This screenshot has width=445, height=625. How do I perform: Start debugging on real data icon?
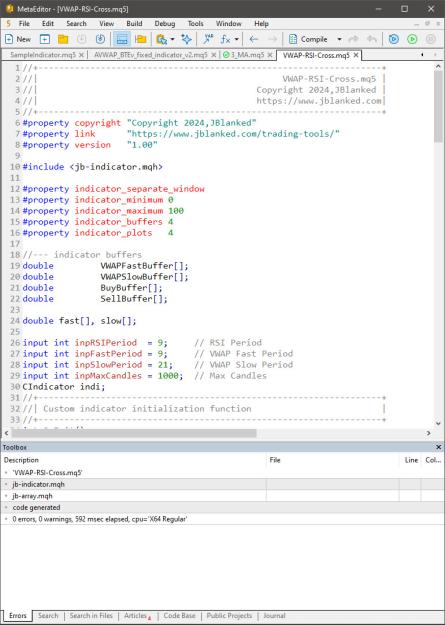394,39
